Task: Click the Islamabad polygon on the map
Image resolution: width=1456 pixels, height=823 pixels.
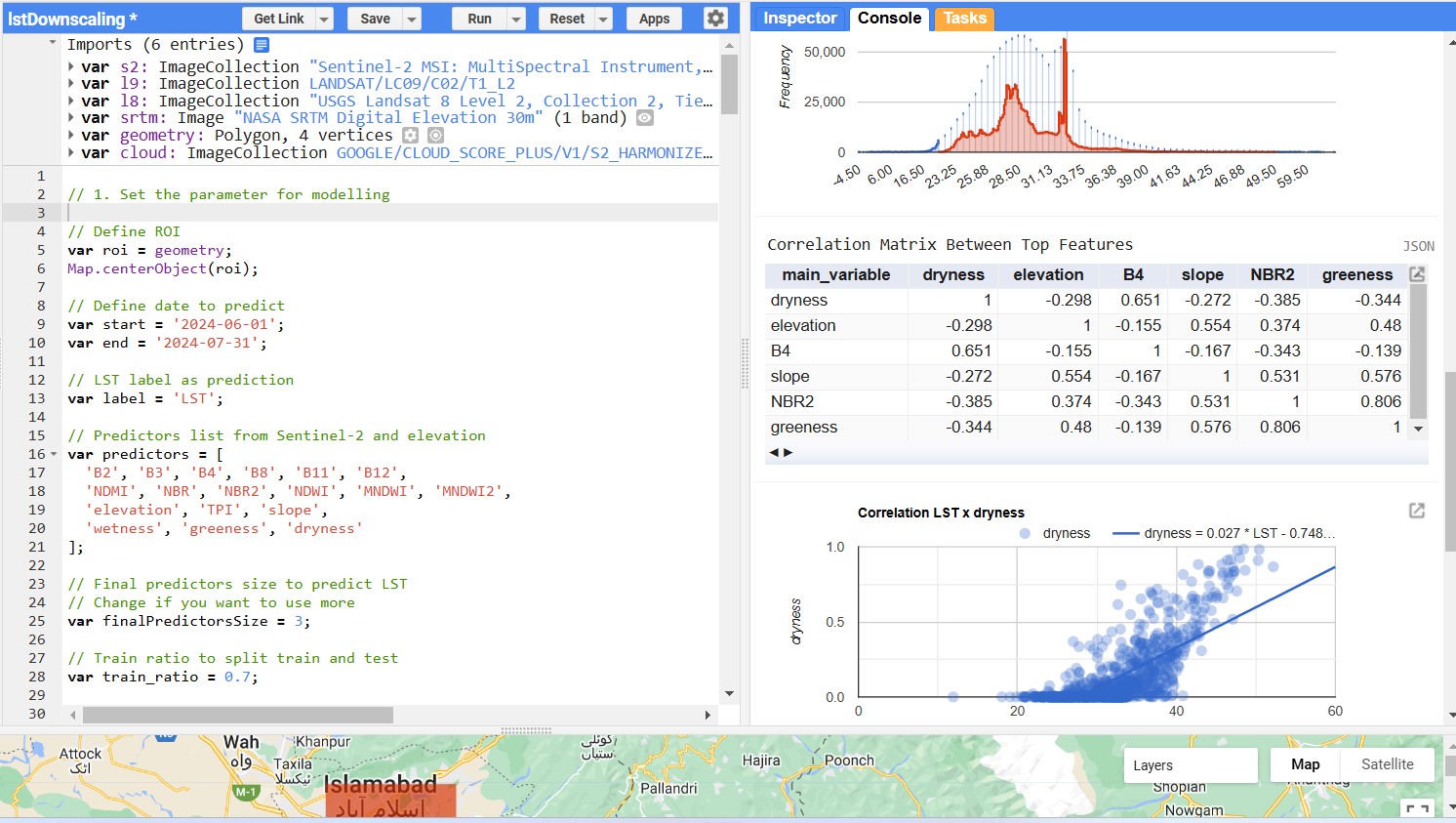Action: [x=390, y=799]
